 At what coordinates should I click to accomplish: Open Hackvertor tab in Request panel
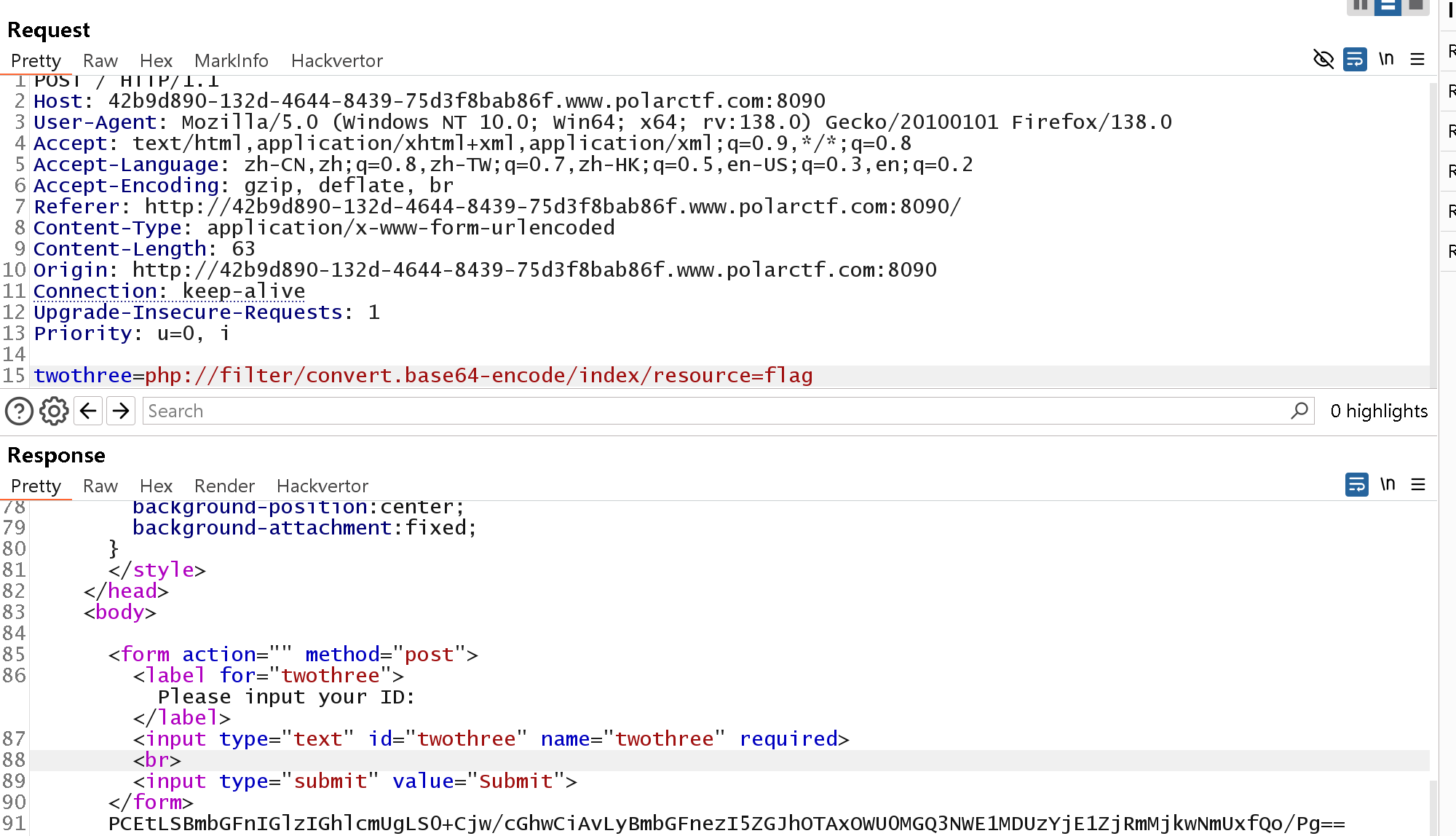tap(336, 60)
